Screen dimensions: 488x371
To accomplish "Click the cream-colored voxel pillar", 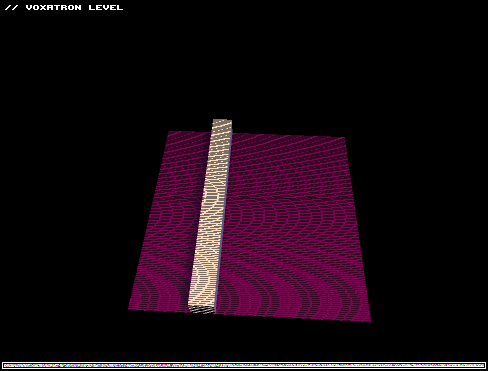I will [x=211, y=217].
